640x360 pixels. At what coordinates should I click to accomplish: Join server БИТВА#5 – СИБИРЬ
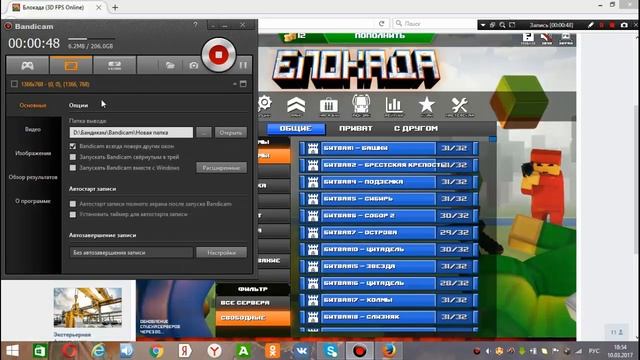click(x=389, y=199)
